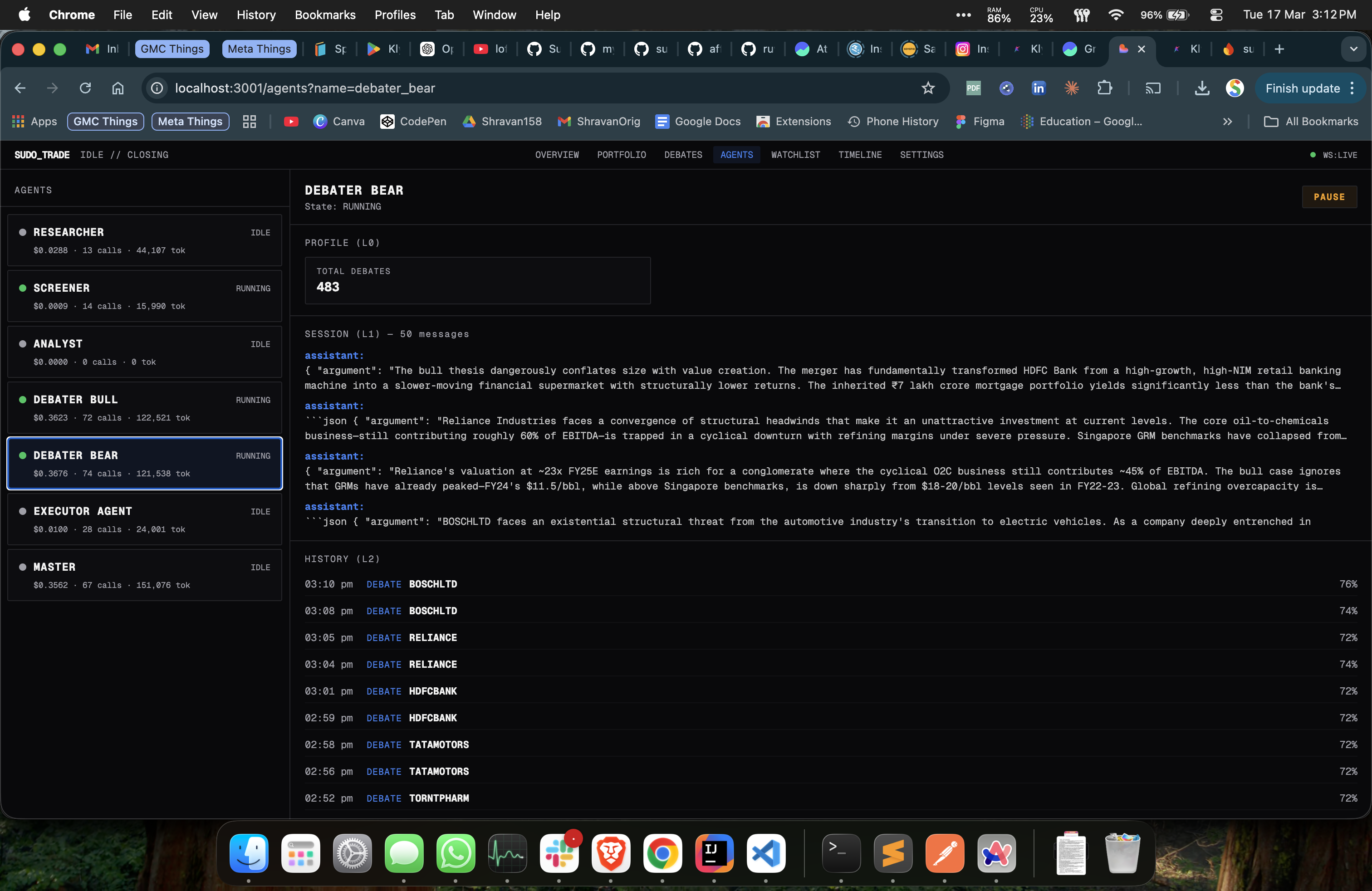Open the 03:10 pm BOSCHLTD debate entry
The width and height of the screenshot is (1372, 891).
(x=831, y=584)
